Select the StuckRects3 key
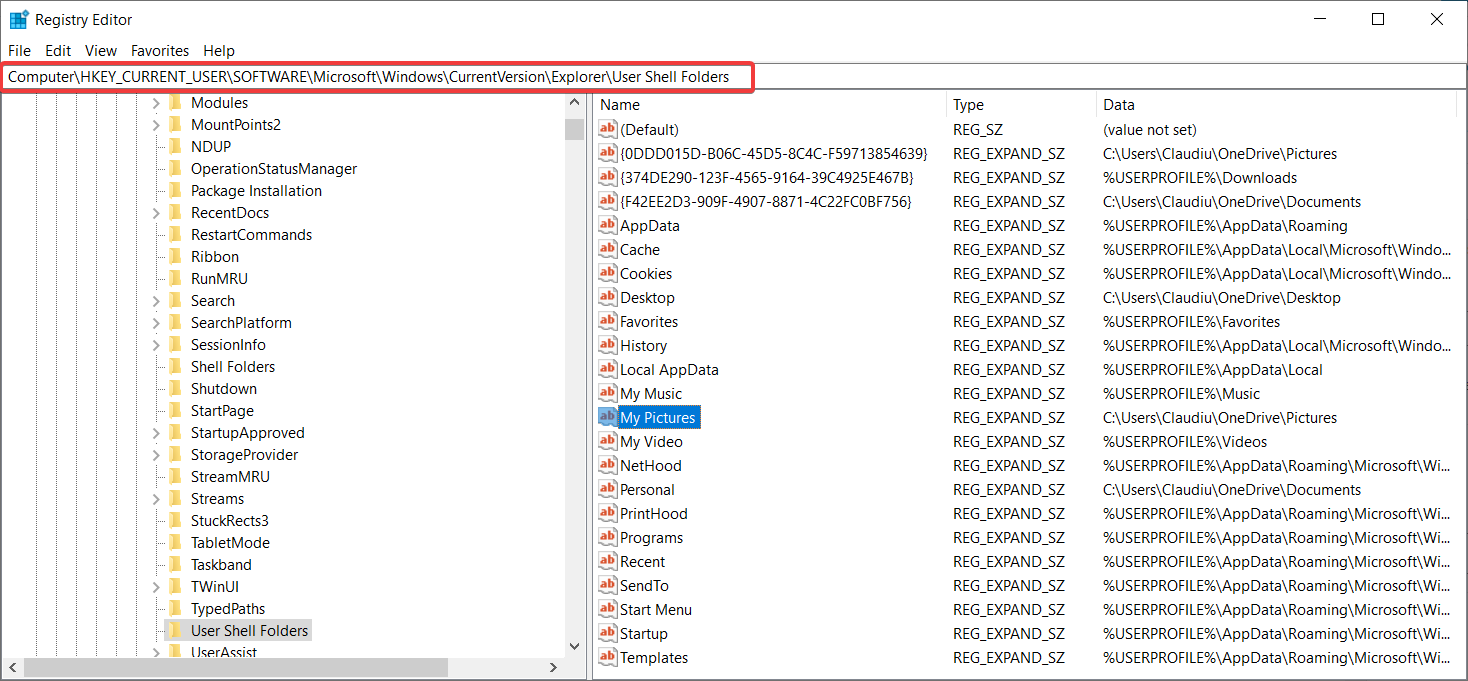 tap(230, 521)
